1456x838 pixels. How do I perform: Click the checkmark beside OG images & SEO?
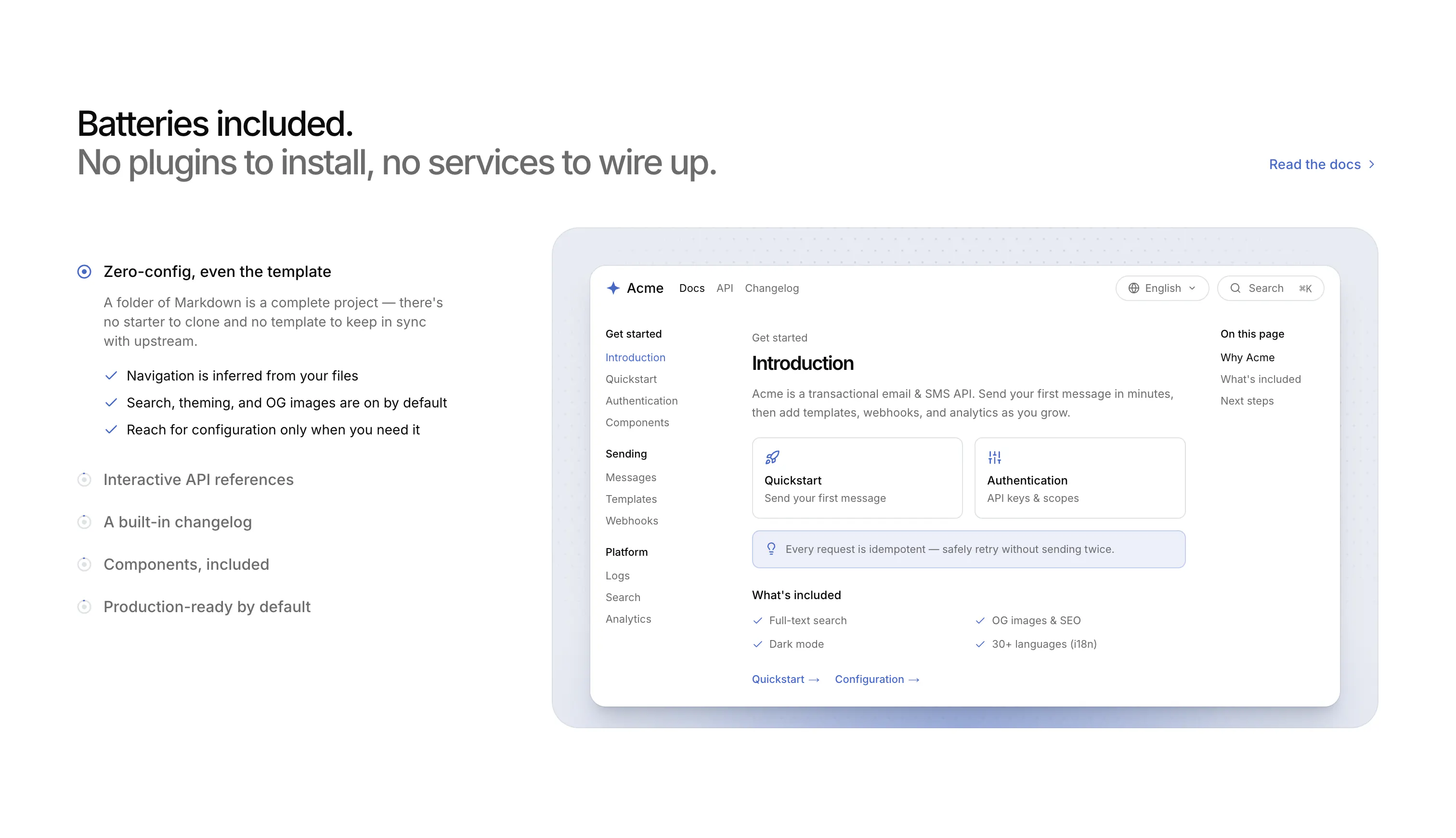coord(980,620)
